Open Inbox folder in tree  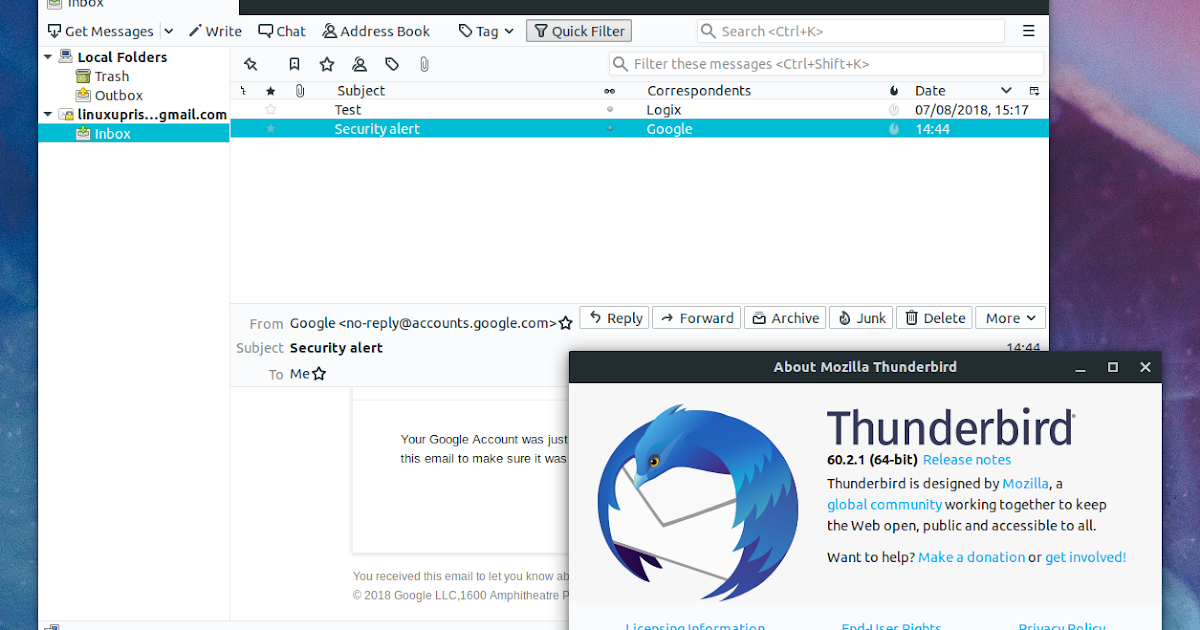coord(112,134)
